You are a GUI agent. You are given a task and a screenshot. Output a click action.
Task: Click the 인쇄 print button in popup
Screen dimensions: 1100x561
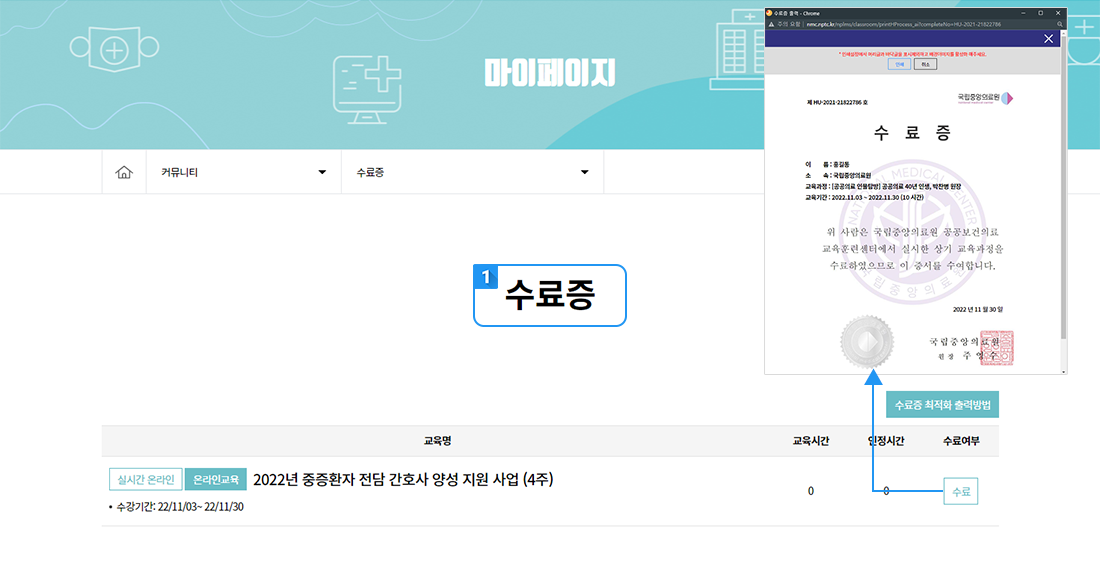[x=899, y=64]
